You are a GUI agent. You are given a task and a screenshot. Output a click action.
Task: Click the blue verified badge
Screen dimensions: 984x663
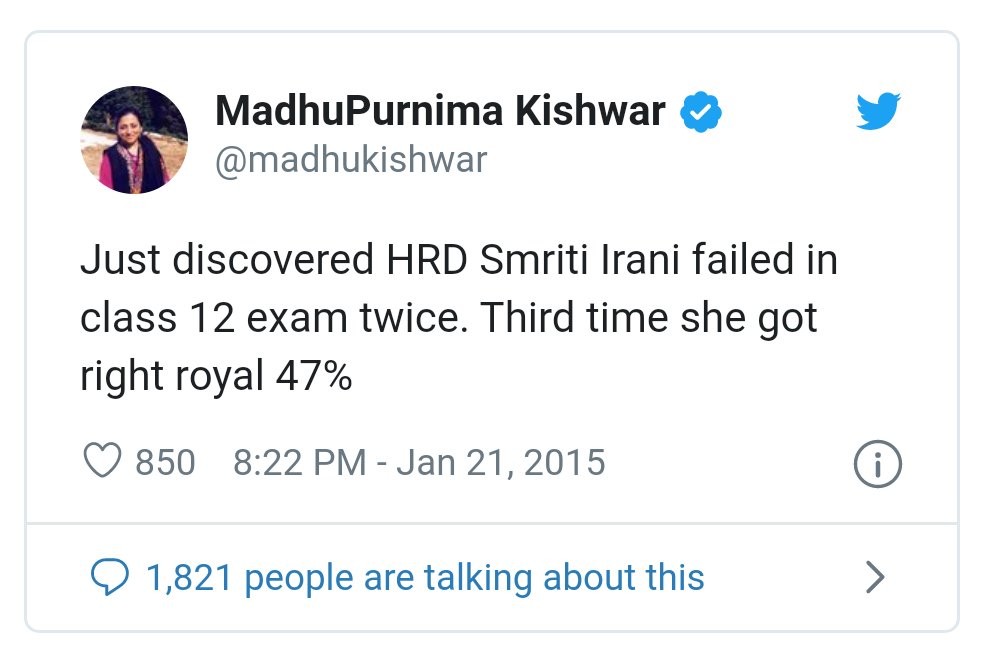tap(701, 113)
